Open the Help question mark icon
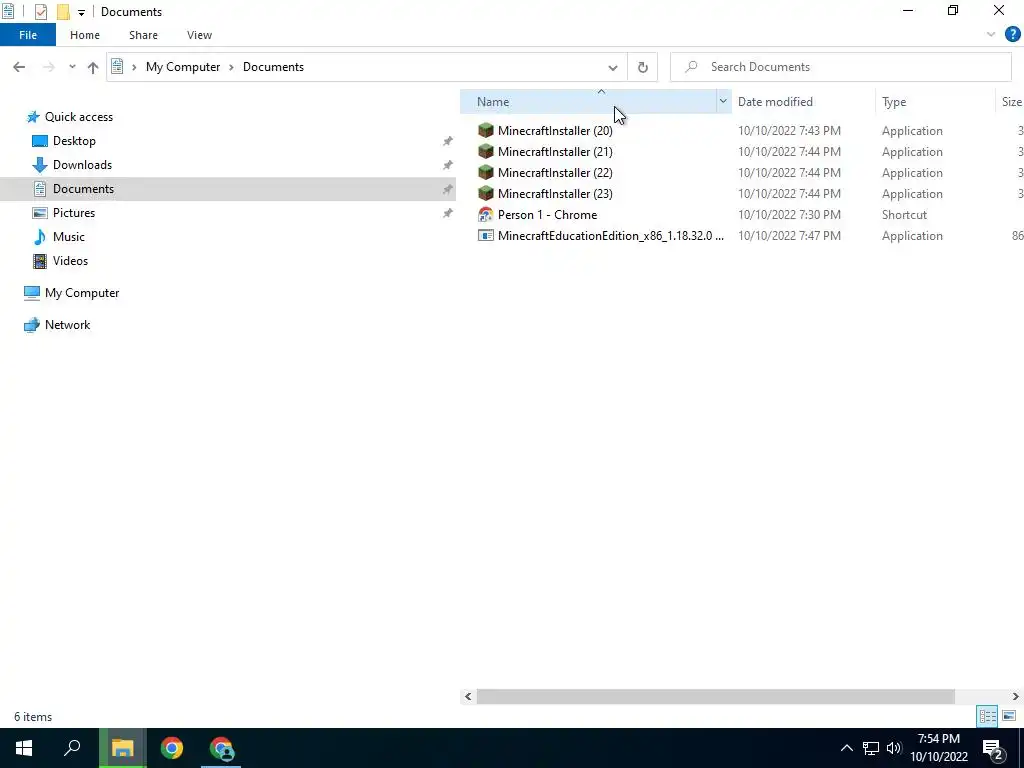 pyautogui.click(x=1012, y=35)
